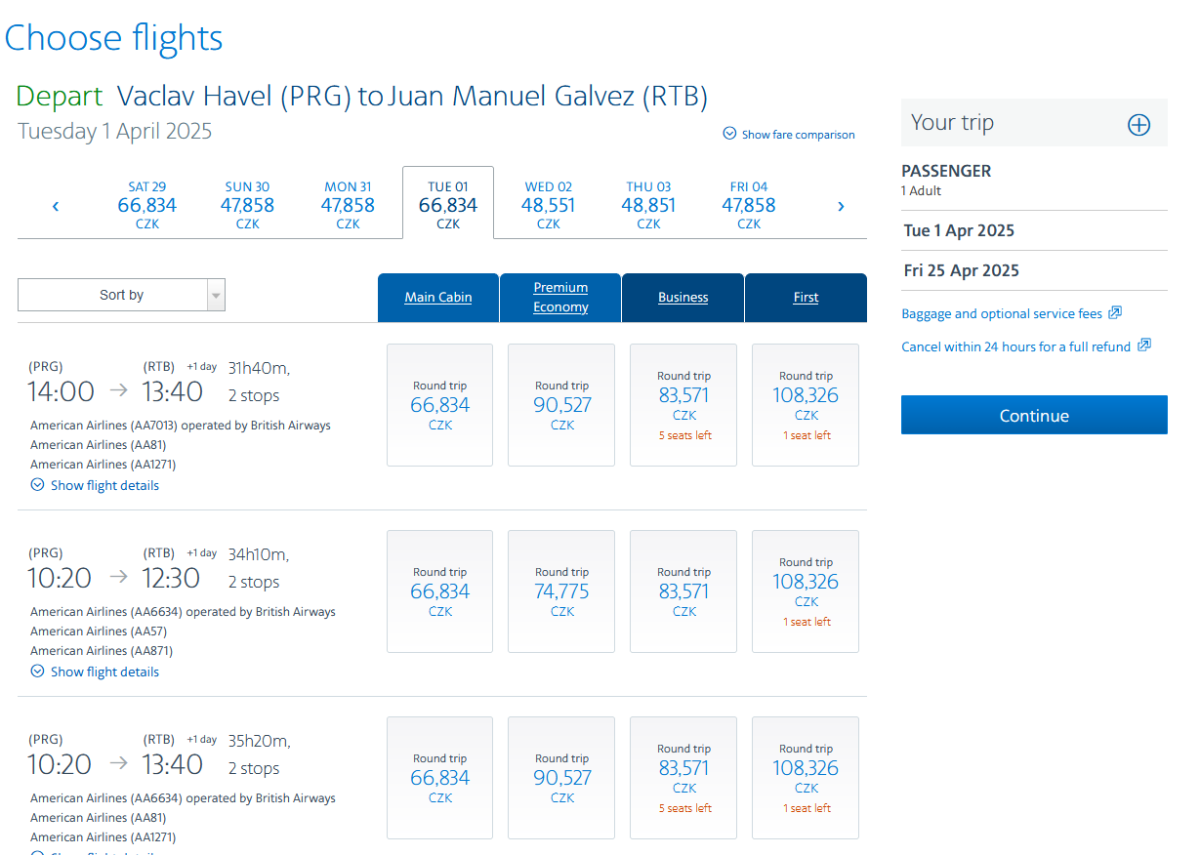Switch to the First tab
The image size is (1200, 855).
coord(806,297)
